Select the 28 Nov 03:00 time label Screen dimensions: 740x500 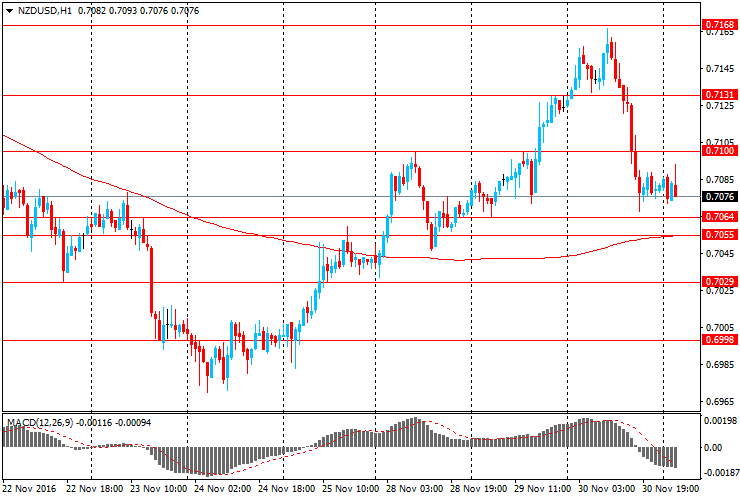[x=418, y=490]
